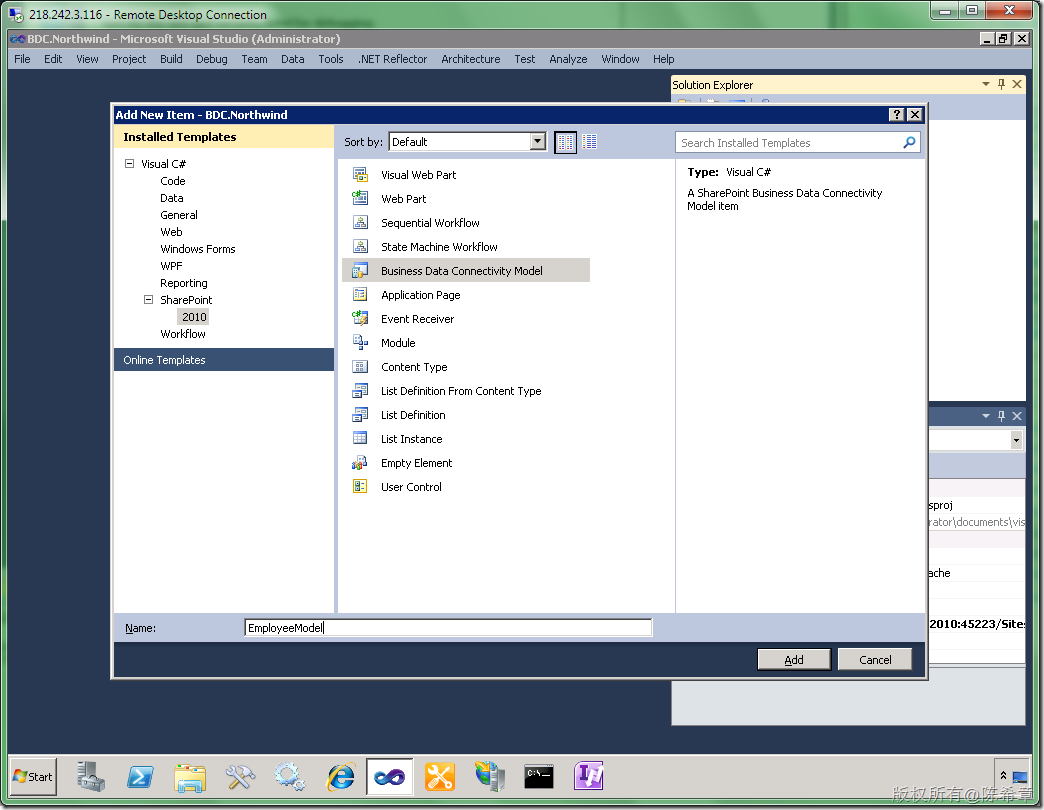
Task: Open Windows Explorer folder on taskbar
Action: point(190,777)
